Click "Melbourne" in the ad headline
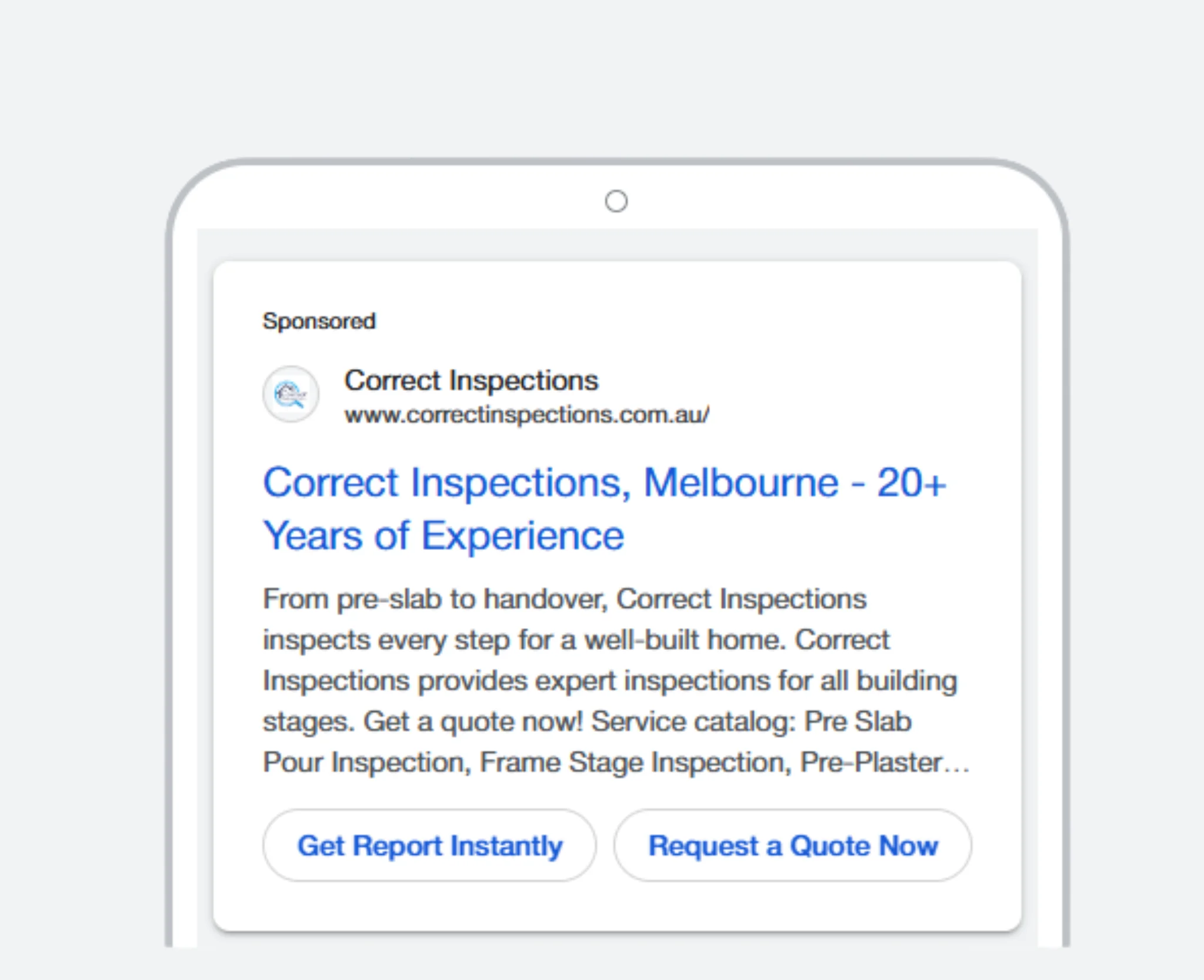This screenshot has height=980, width=1204. coord(741,483)
